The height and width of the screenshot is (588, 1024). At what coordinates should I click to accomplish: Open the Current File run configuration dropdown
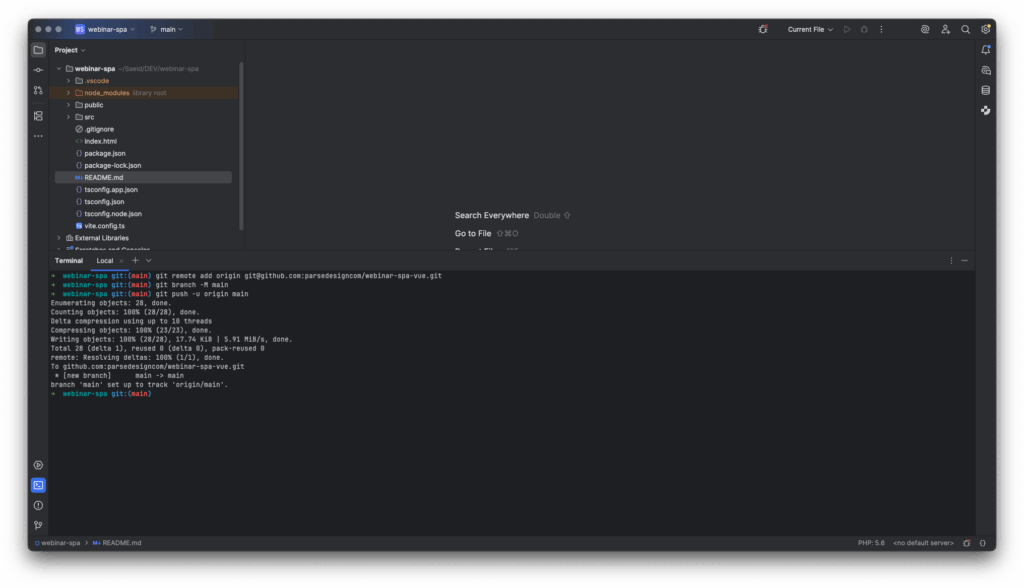tap(809, 29)
